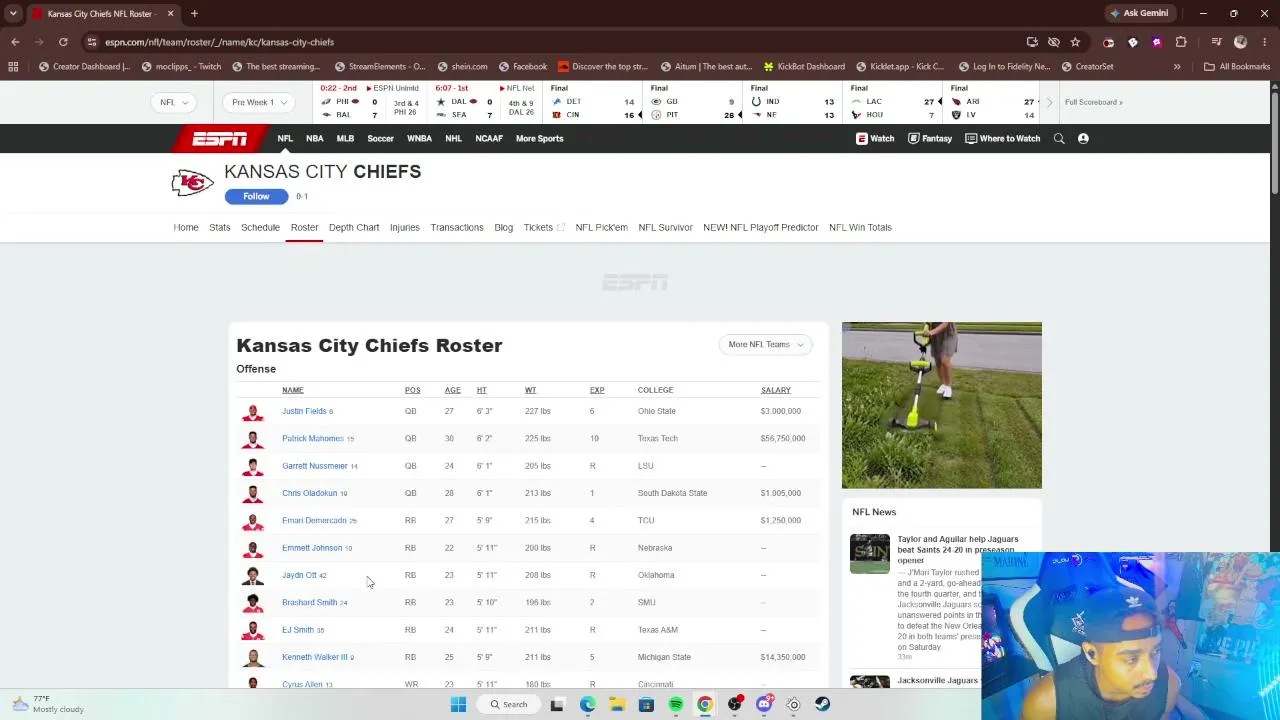
Task: Select NFL in the ESPN sports menu
Action: [285, 139]
